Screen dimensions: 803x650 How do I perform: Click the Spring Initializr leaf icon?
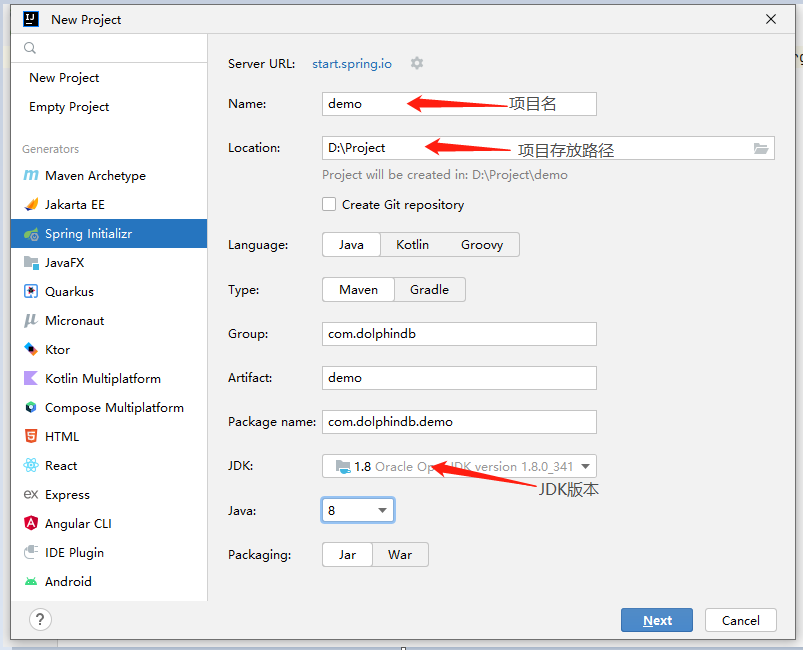tap(31, 234)
